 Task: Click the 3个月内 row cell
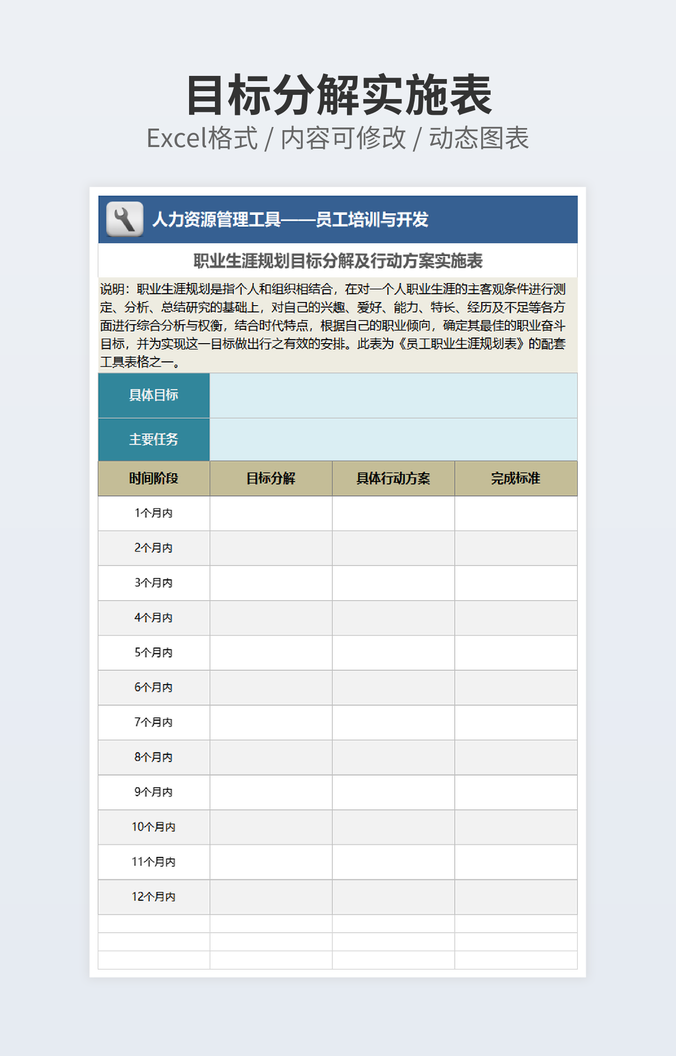tap(154, 583)
